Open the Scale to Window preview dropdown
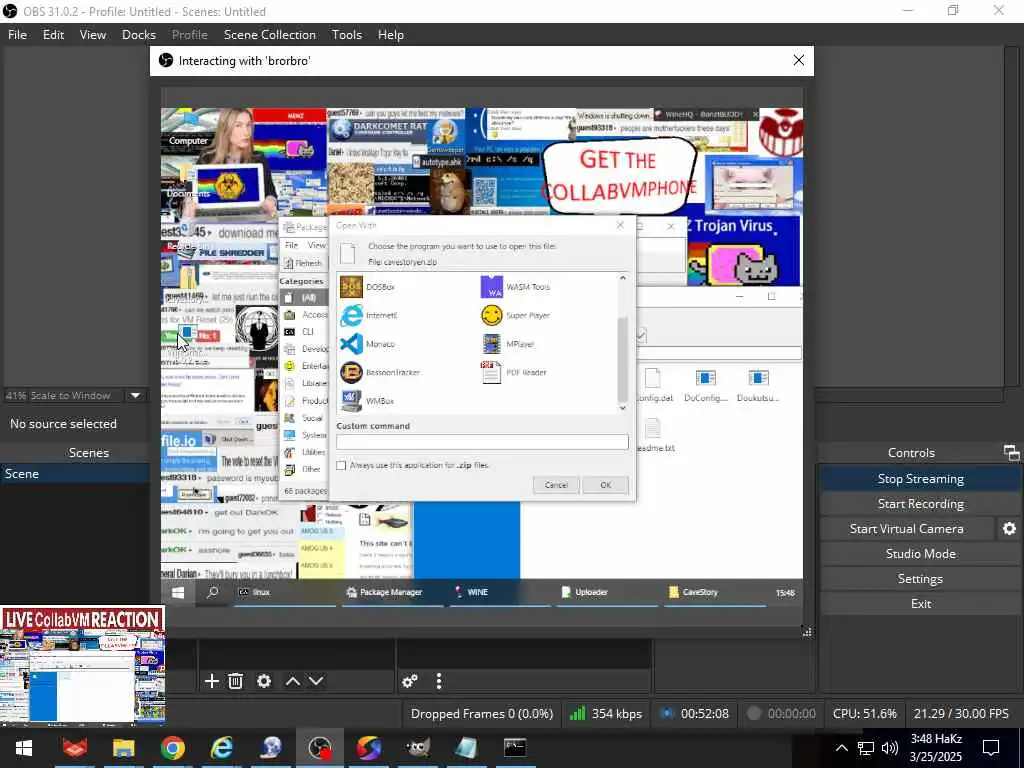 click(135, 395)
